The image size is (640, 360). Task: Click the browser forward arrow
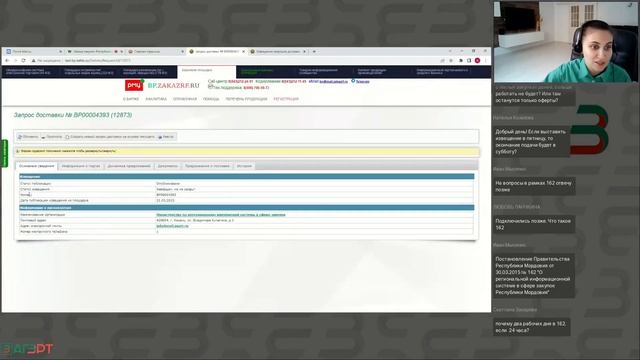[15, 60]
